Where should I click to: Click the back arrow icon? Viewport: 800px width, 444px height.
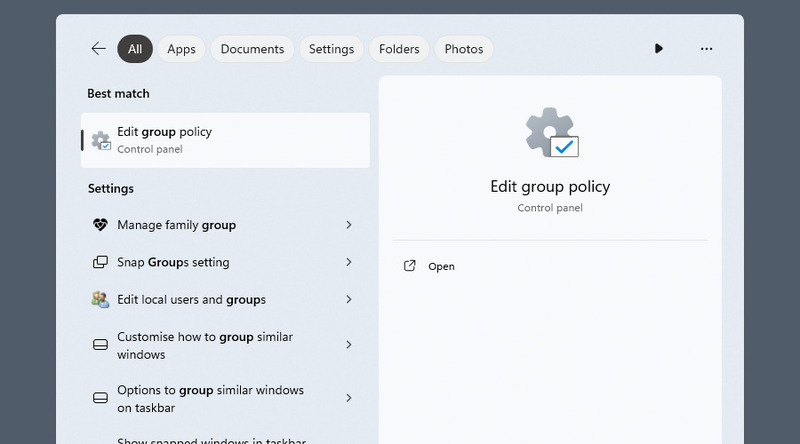[98, 49]
